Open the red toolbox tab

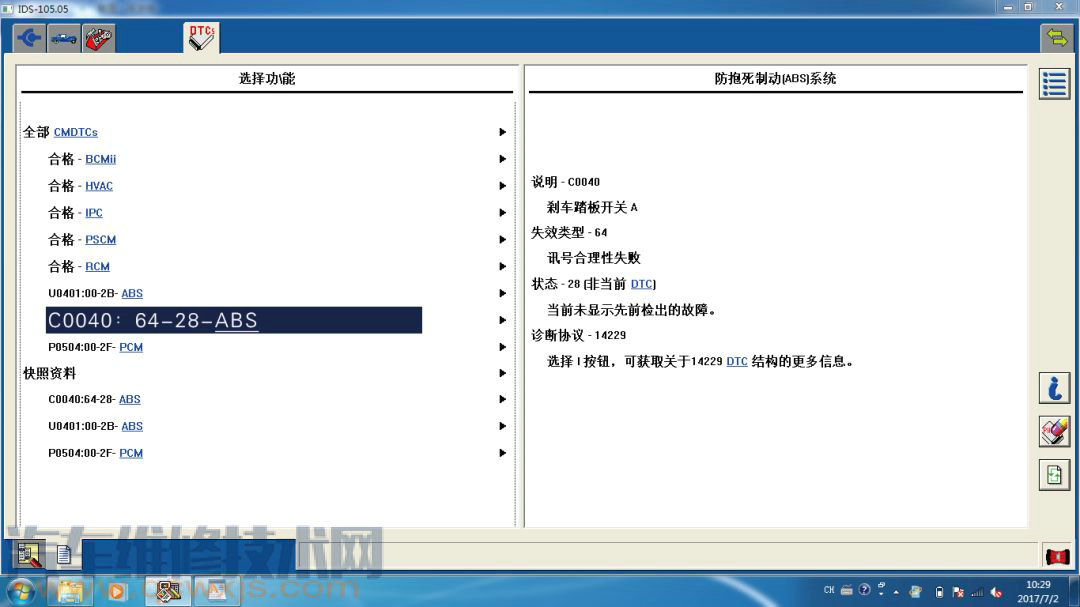pos(98,38)
